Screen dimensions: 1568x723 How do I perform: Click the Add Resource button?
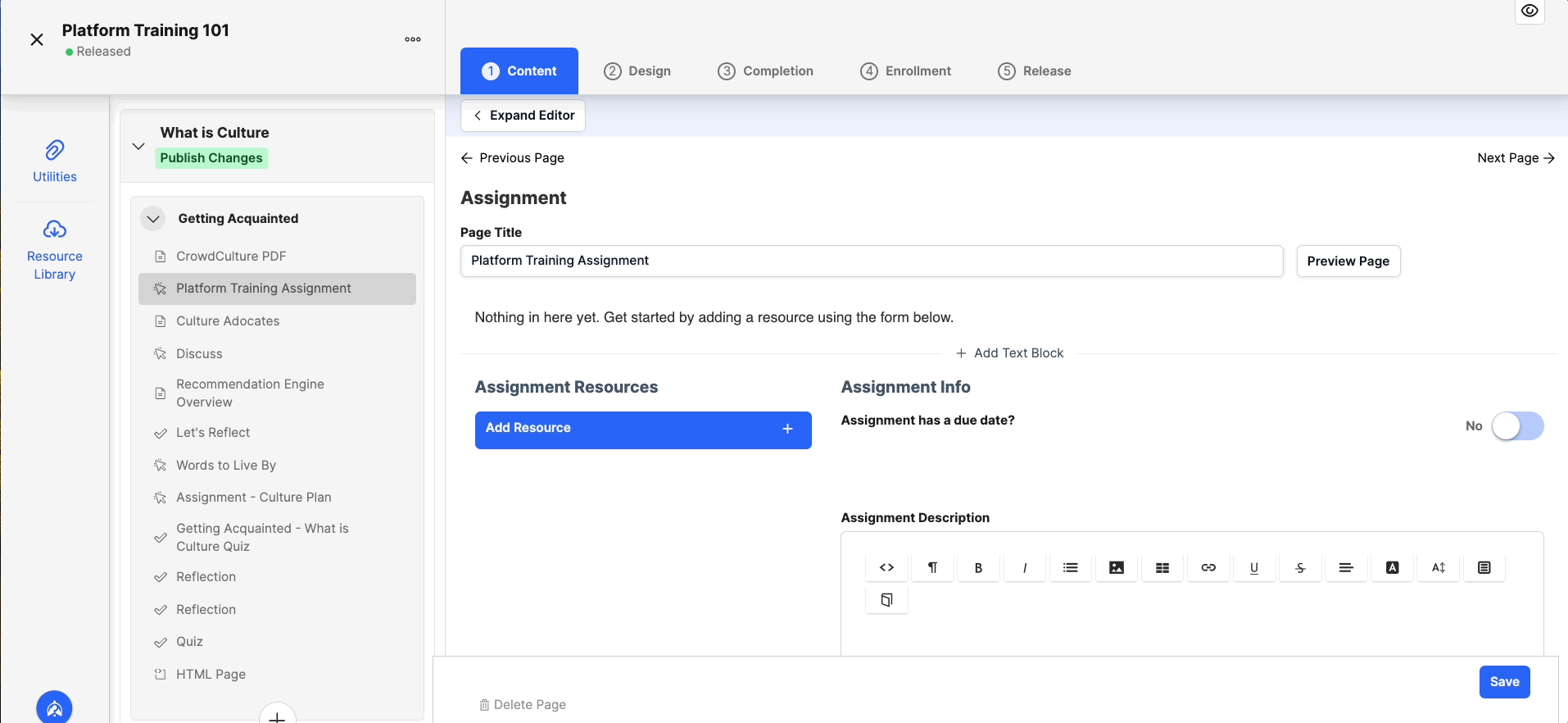tap(643, 430)
